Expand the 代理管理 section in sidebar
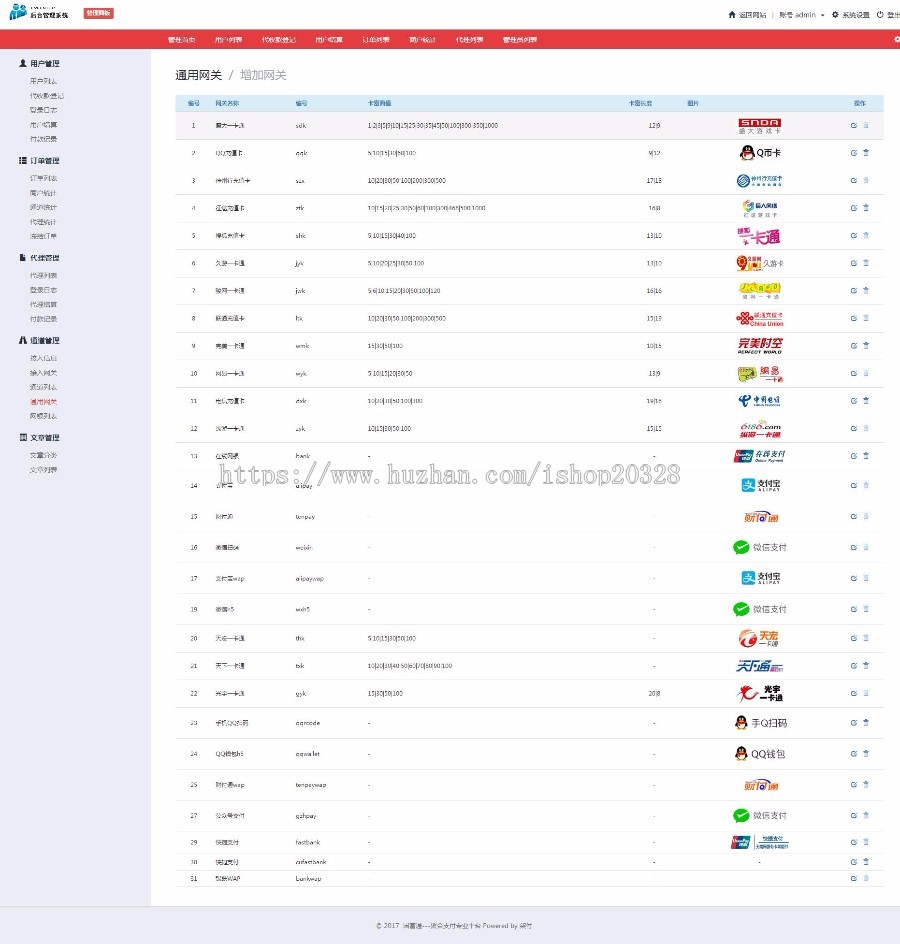This screenshot has width=900, height=944. (x=43, y=258)
